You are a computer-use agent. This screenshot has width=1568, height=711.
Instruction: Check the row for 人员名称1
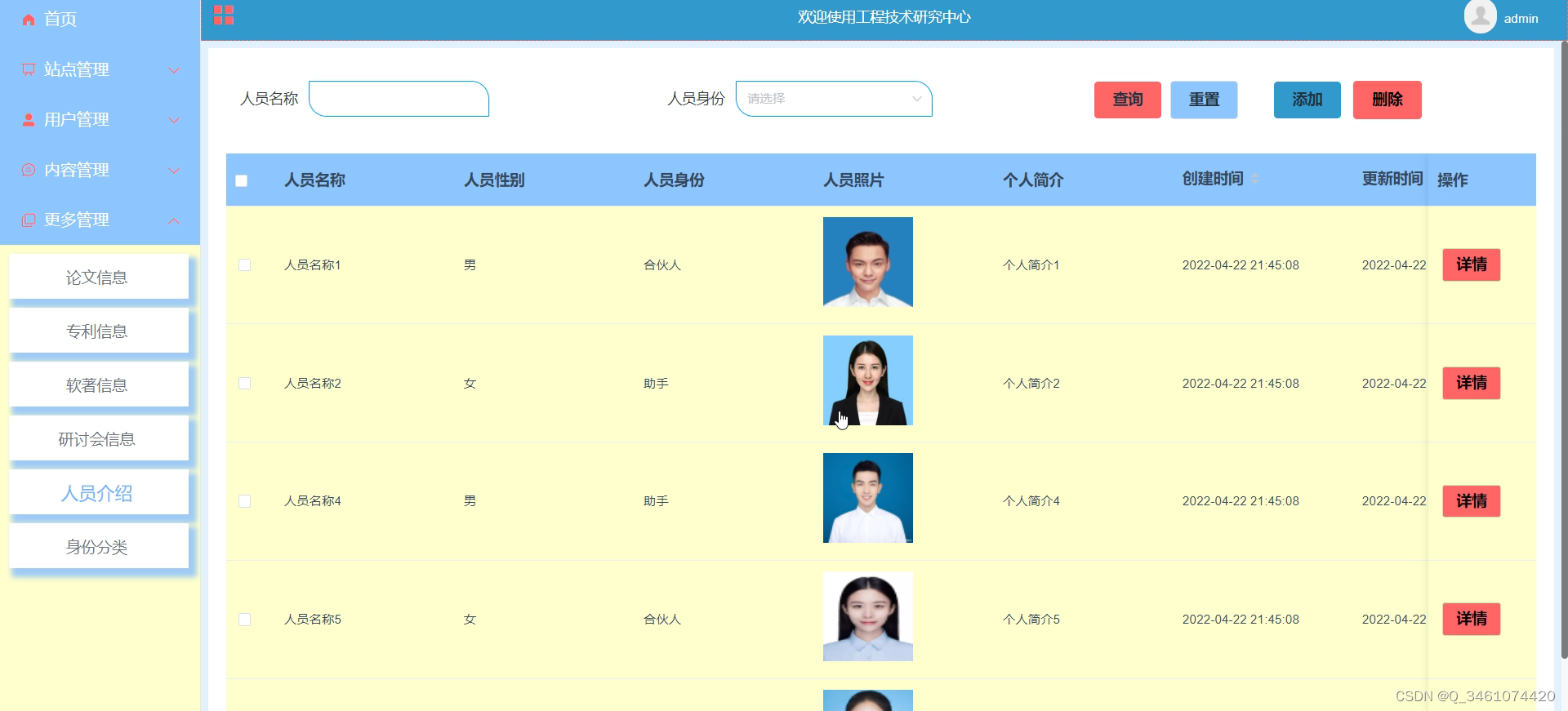pos(244,265)
